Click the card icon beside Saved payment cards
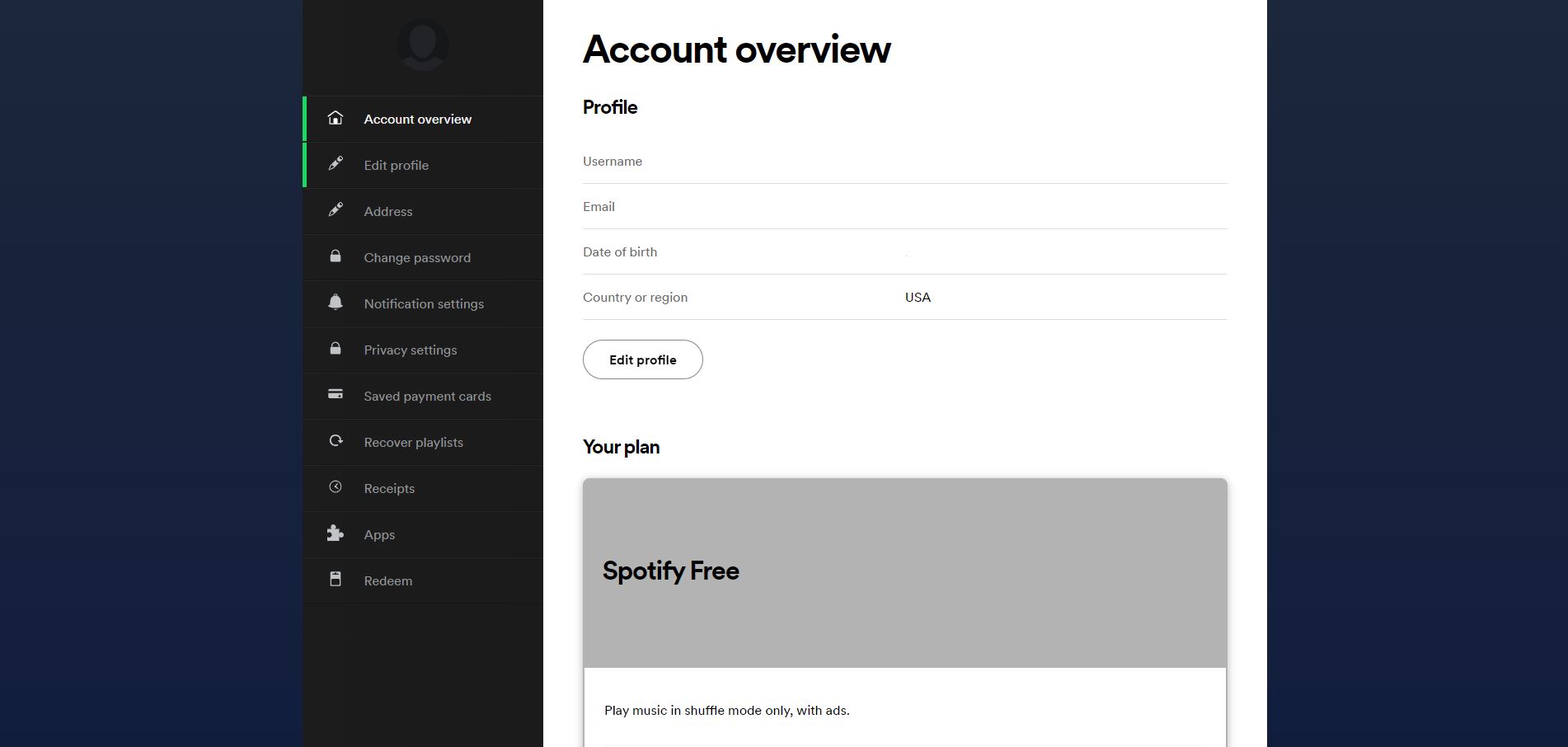1568x747 pixels. coord(335,394)
